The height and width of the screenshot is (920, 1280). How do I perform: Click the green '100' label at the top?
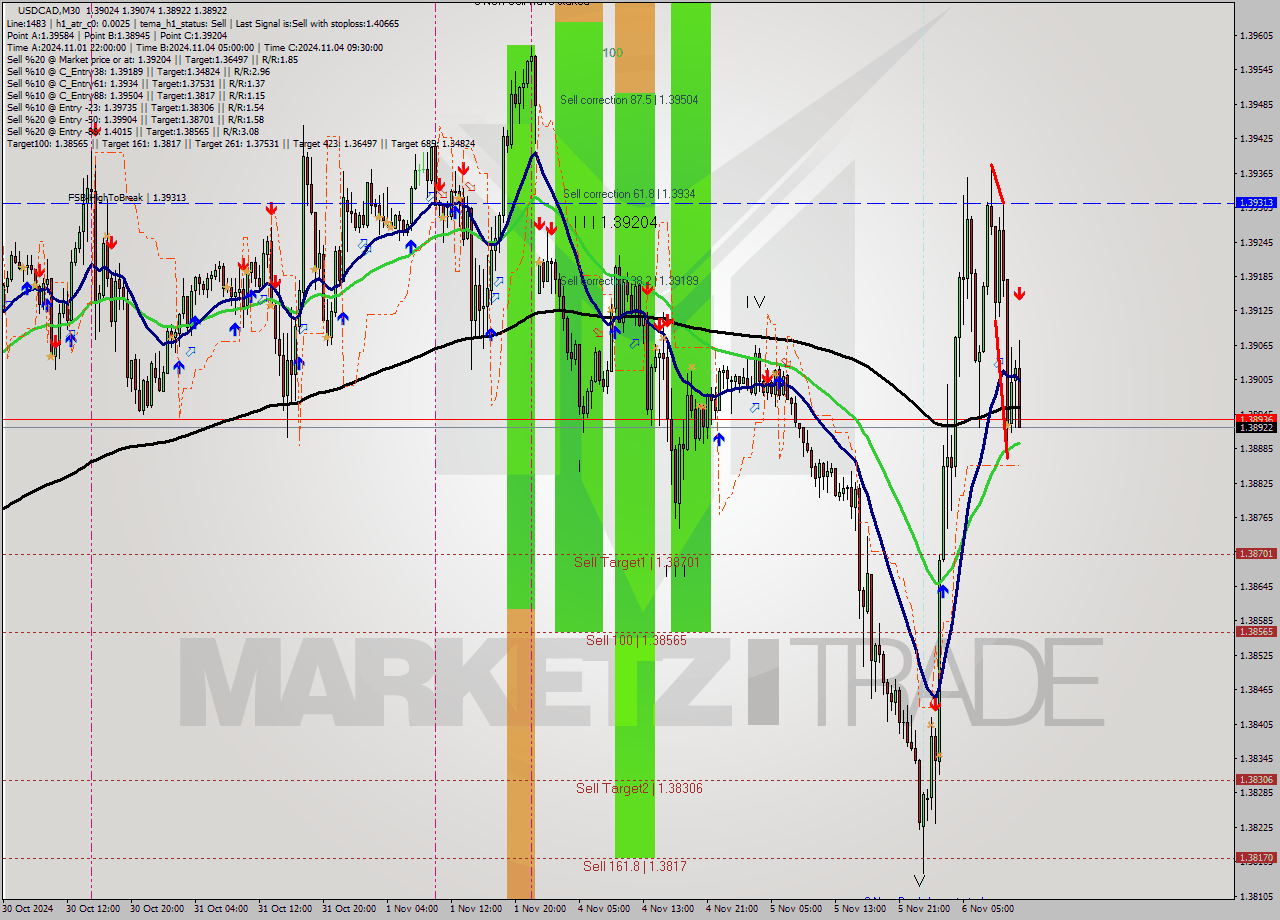[x=613, y=52]
